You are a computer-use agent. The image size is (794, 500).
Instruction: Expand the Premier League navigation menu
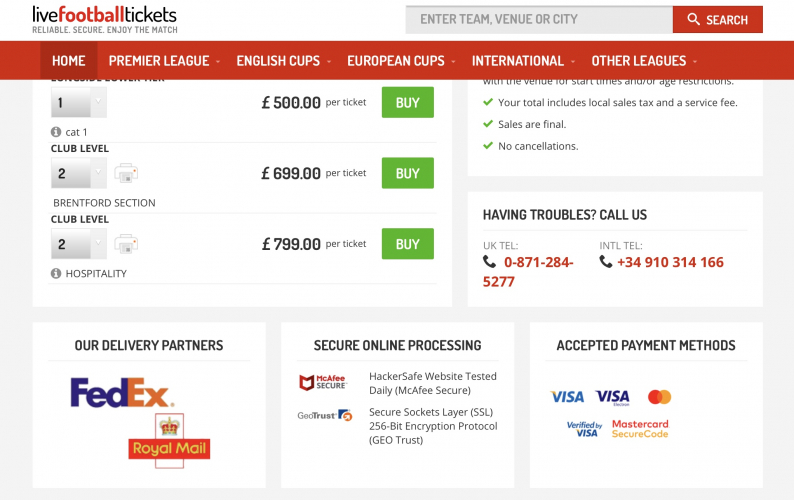pyautogui.click(x=165, y=61)
